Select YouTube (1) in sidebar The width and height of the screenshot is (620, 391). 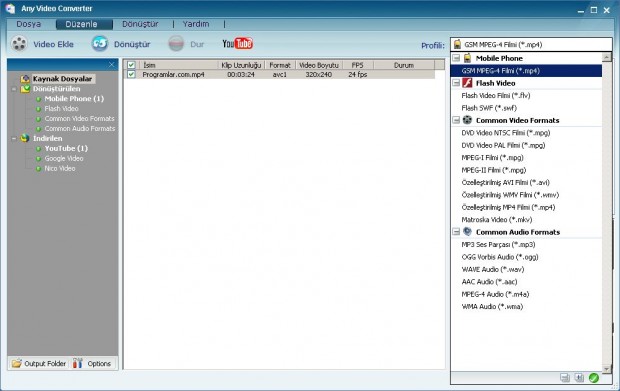click(x=66, y=148)
